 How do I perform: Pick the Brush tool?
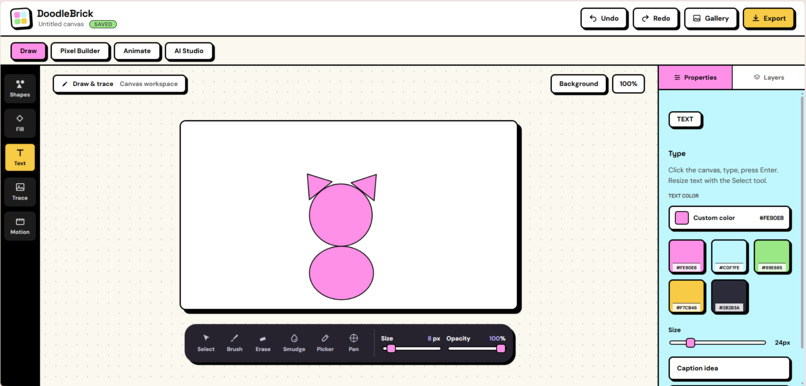pos(234,343)
